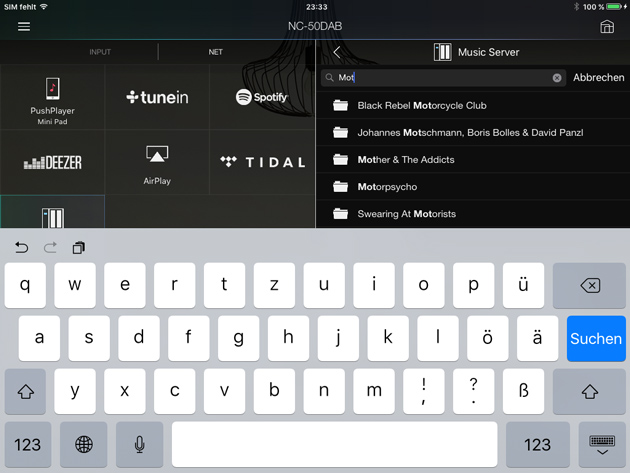Tap the ü key
This screenshot has height=473, width=630.
tap(523, 285)
